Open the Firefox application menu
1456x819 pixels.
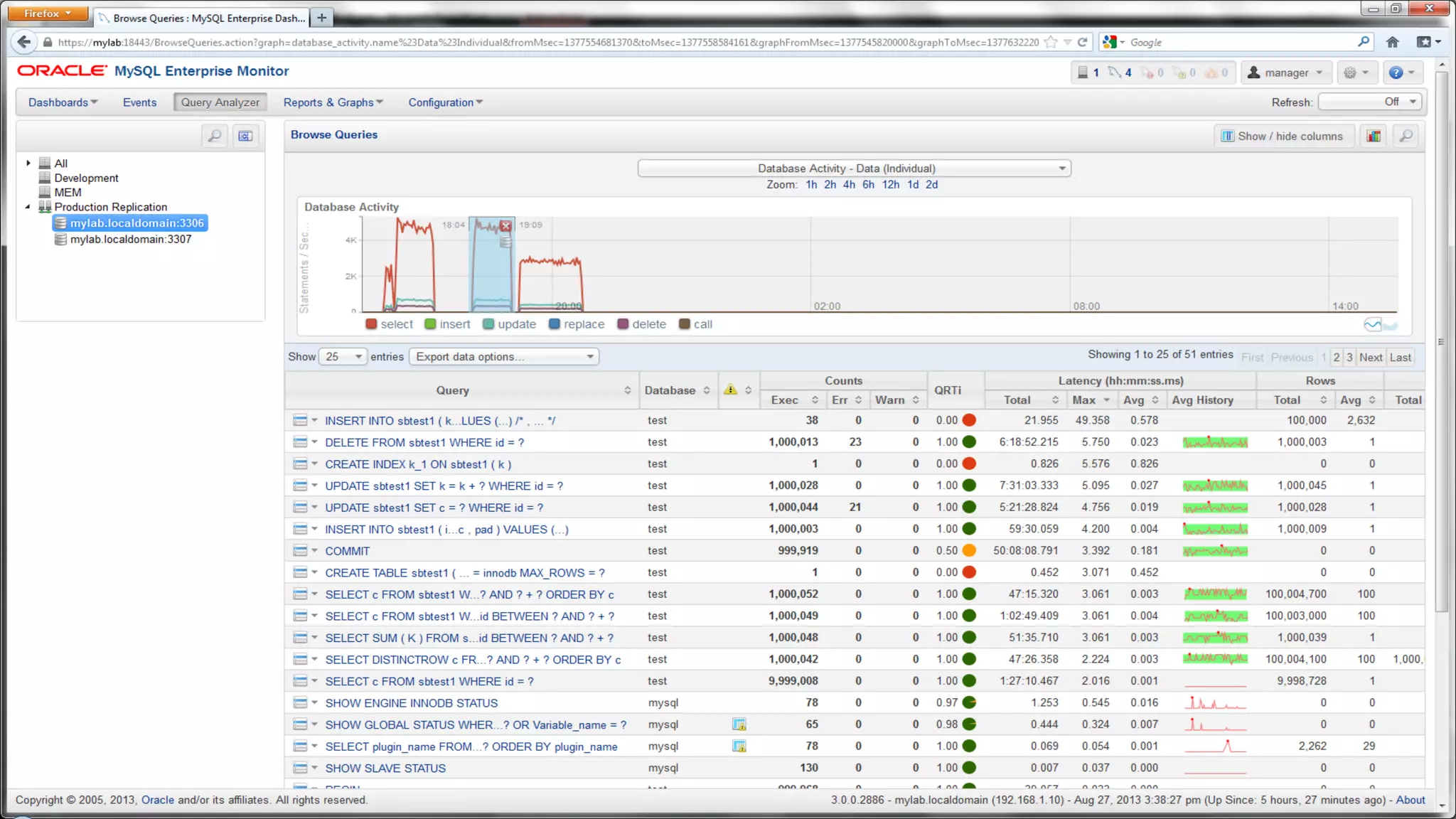click(48, 14)
